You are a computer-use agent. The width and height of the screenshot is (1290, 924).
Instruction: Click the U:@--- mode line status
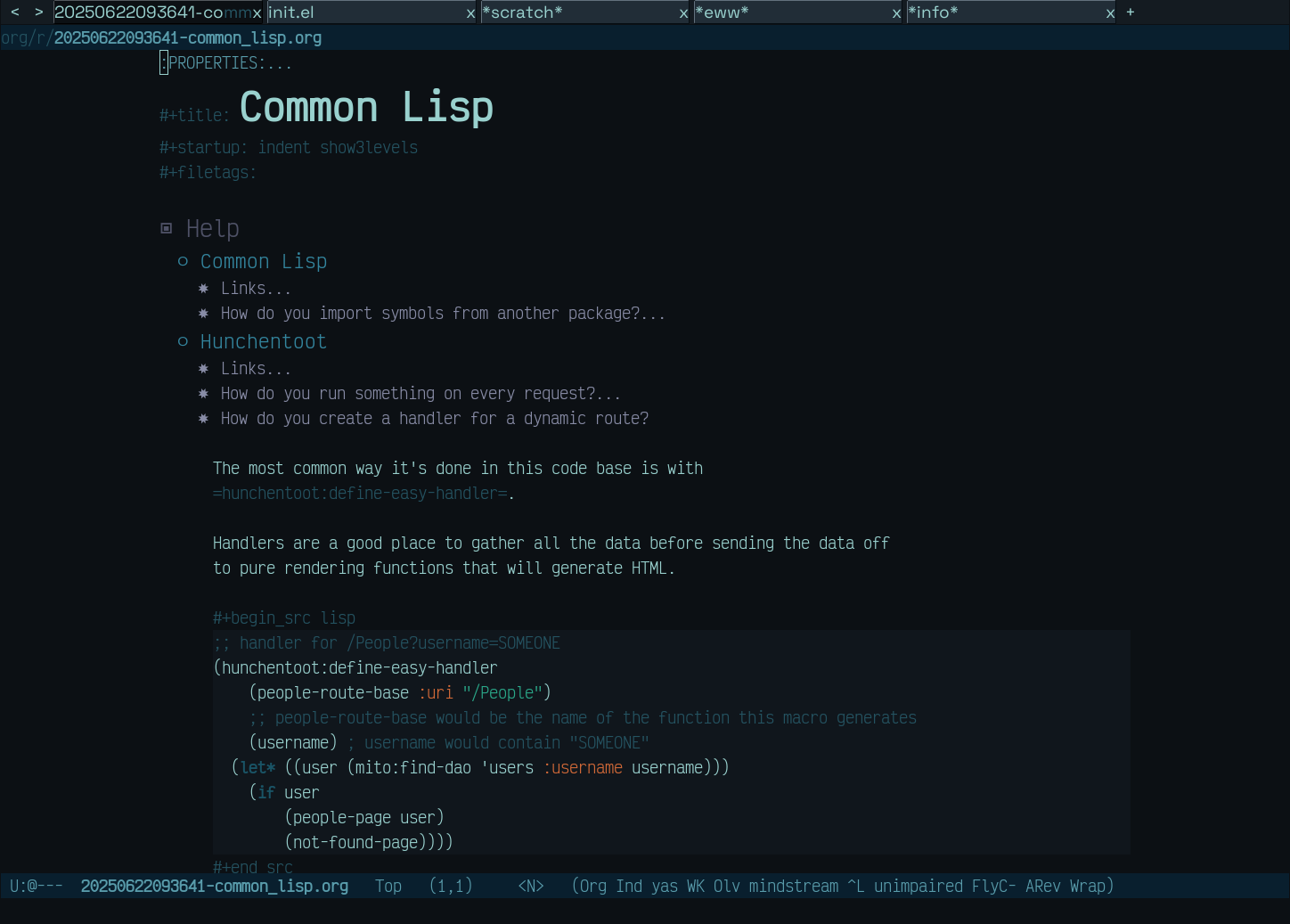click(x=37, y=887)
